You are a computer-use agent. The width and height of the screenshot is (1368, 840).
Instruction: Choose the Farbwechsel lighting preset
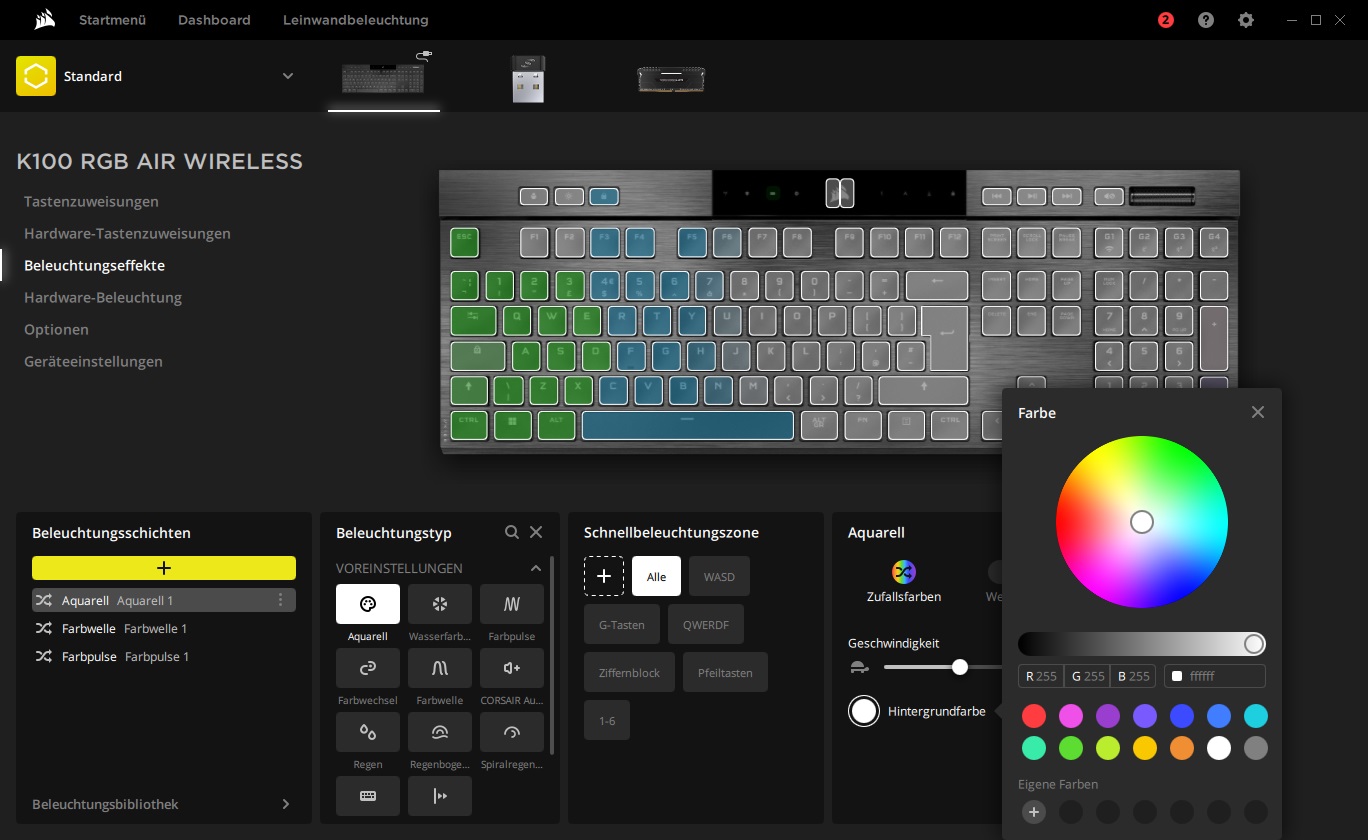point(368,668)
